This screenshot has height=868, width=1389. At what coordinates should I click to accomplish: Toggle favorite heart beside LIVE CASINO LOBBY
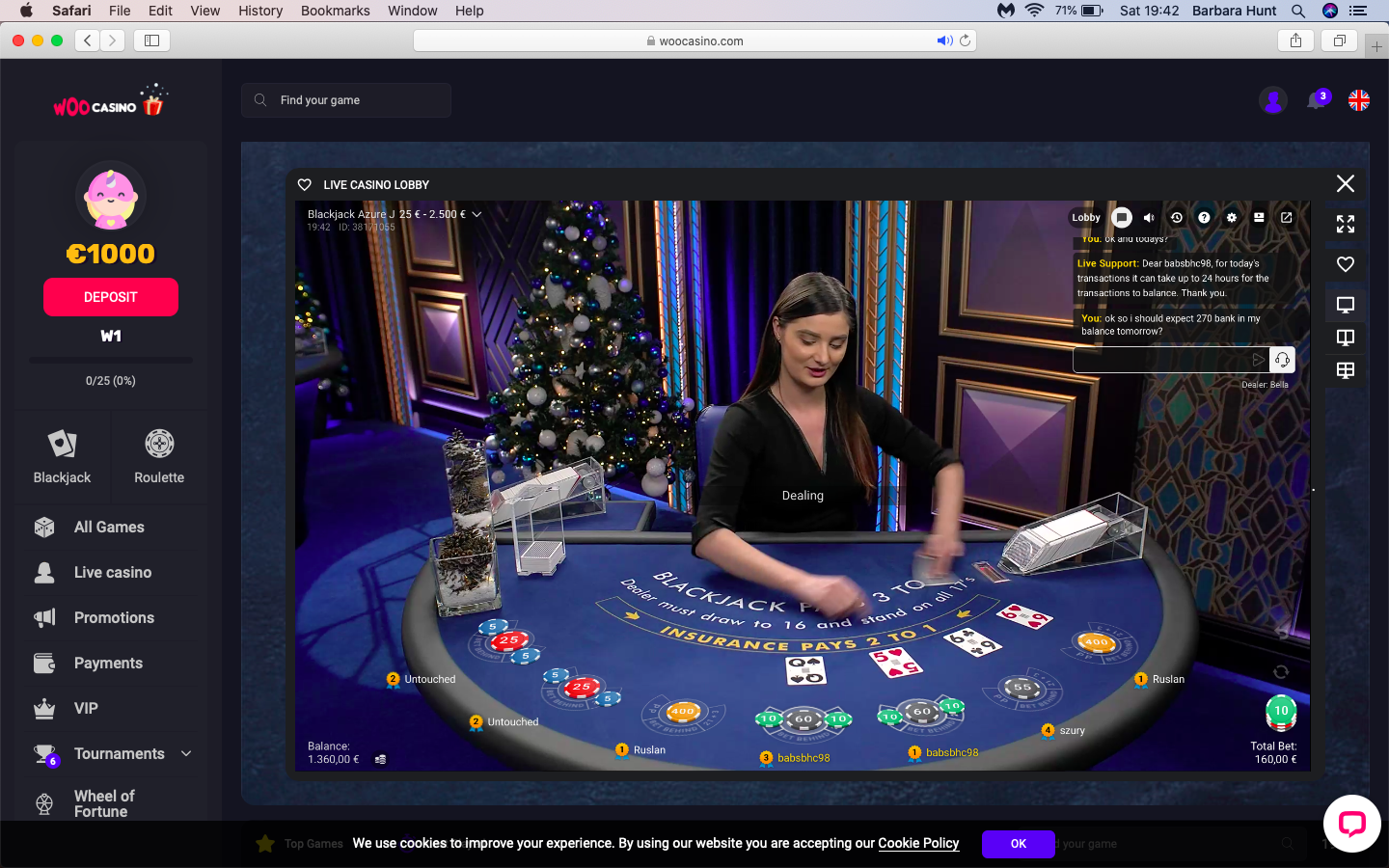coord(305,184)
